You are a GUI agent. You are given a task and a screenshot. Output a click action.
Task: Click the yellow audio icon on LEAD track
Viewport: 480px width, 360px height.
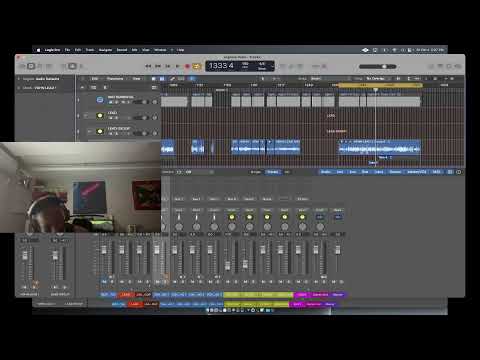tap(100, 115)
